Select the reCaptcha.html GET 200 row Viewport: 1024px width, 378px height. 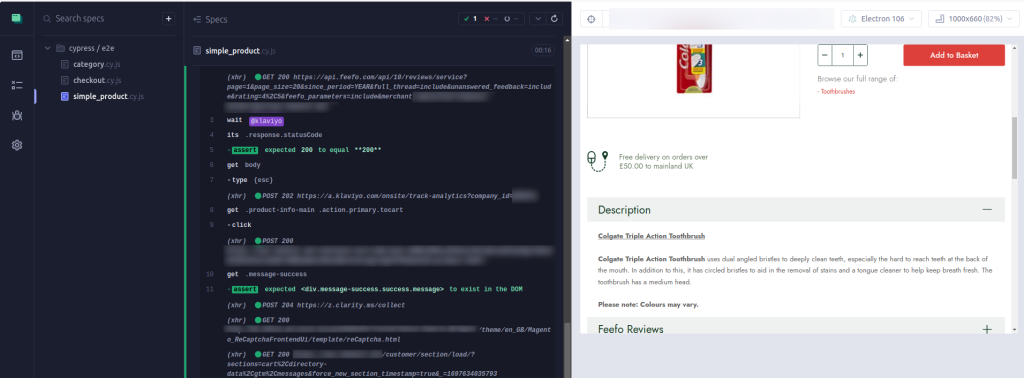377,330
